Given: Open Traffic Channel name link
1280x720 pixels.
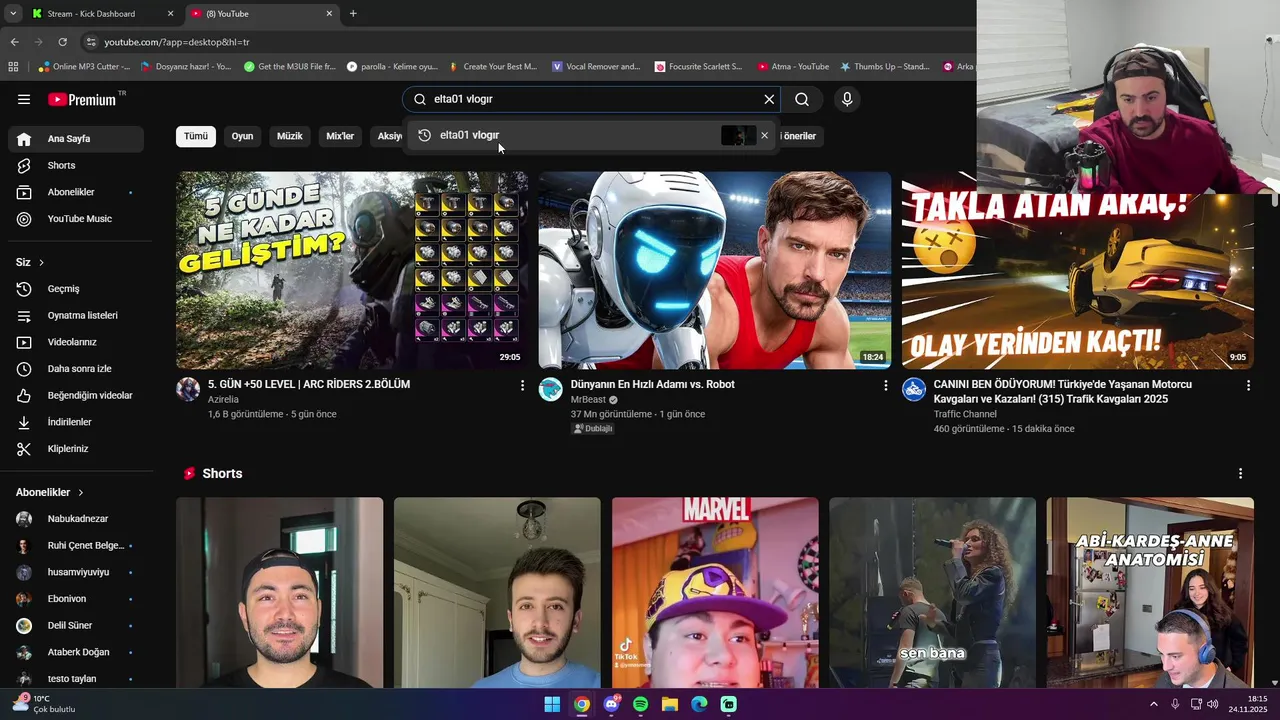Looking at the screenshot, I should (x=965, y=414).
